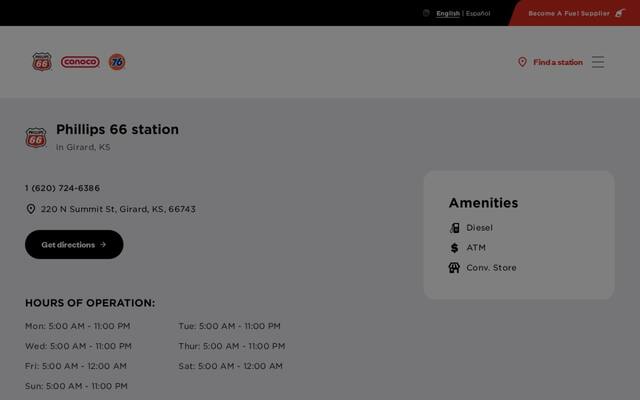This screenshot has width=640, height=400.
Task: Click the ATM dollar sign icon
Action: coord(454,248)
